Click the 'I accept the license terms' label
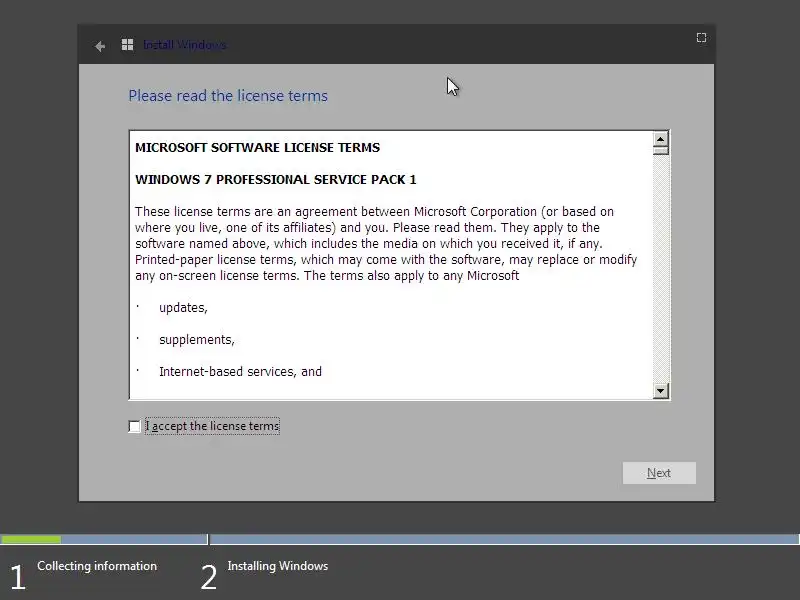The image size is (800, 600). [x=212, y=426]
